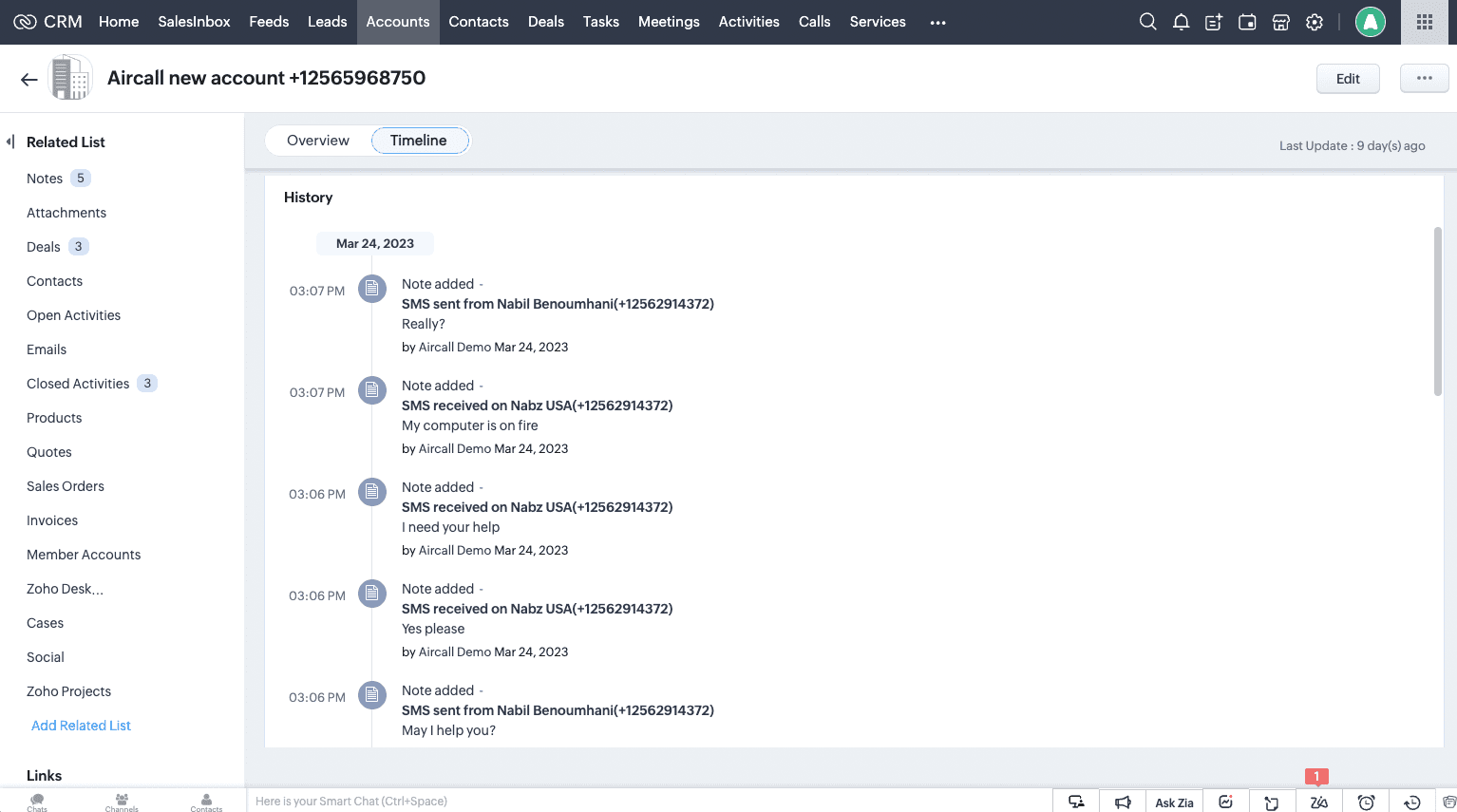The image size is (1457, 812).
Task: Open the marketplace store icon
Action: tap(1280, 22)
